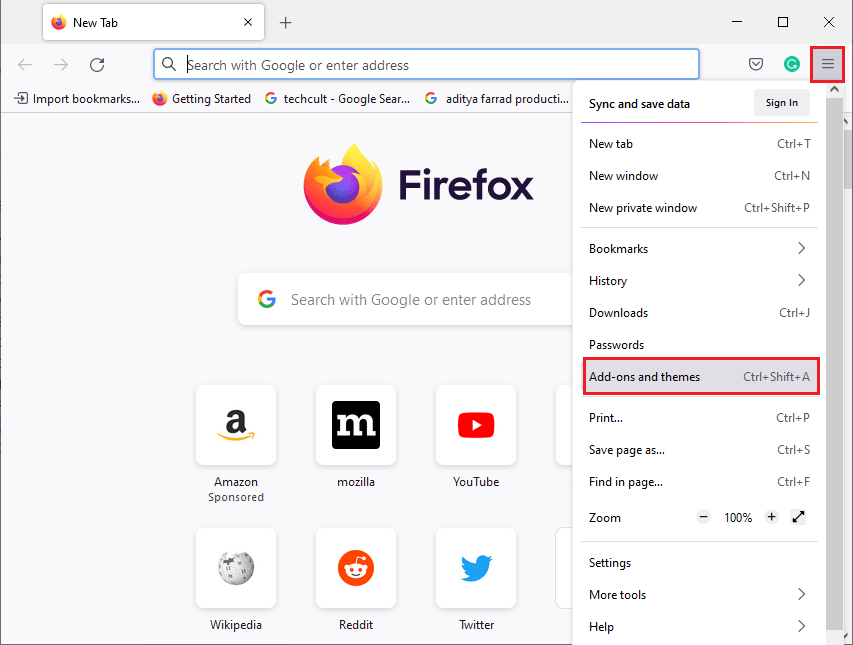The width and height of the screenshot is (853, 645).
Task: Choose New window menu item
Action: pyautogui.click(x=700, y=176)
